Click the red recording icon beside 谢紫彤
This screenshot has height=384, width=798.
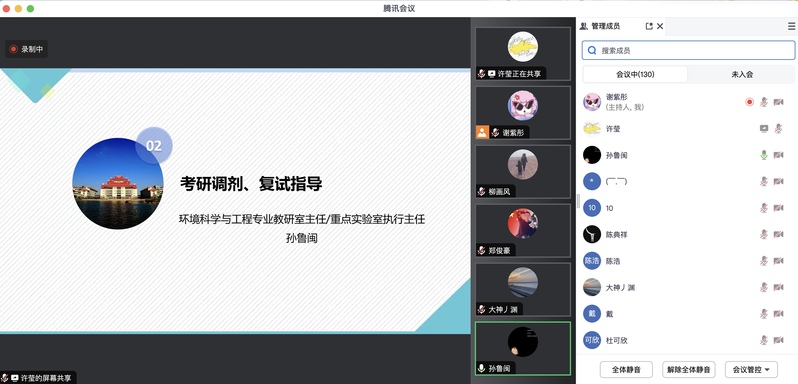749,102
